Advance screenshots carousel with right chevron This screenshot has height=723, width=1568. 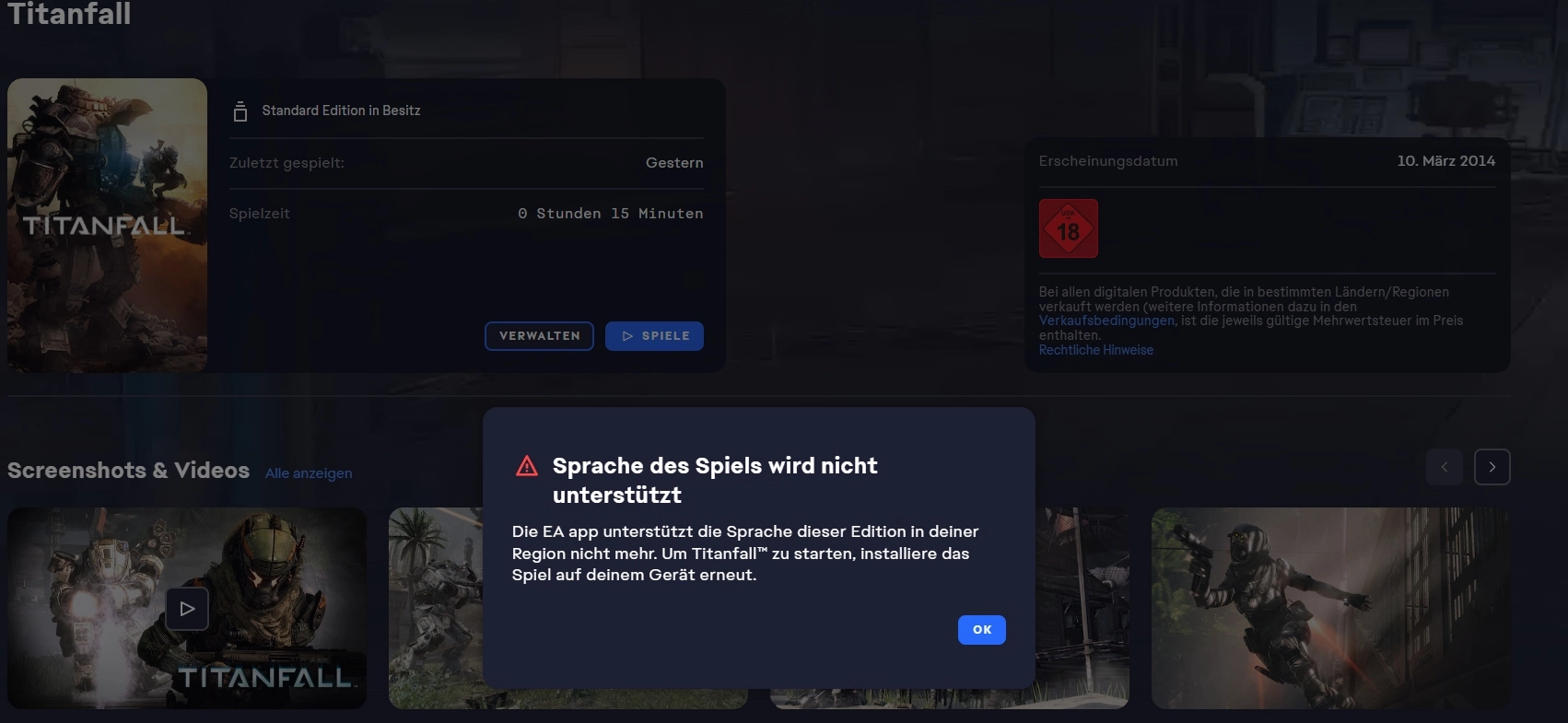point(1492,467)
